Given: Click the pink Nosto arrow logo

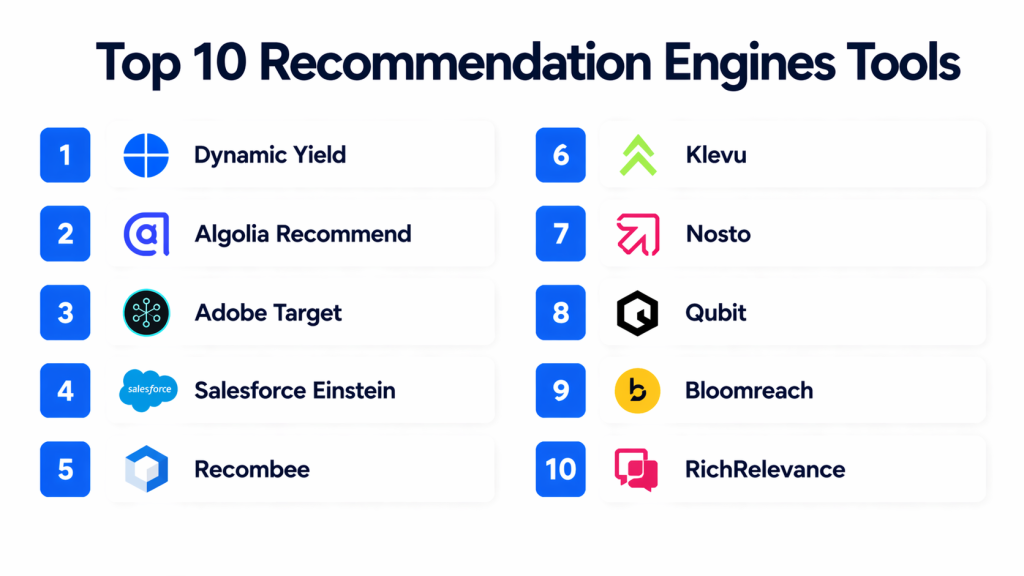Looking at the screenshot, I should (637, 234).
